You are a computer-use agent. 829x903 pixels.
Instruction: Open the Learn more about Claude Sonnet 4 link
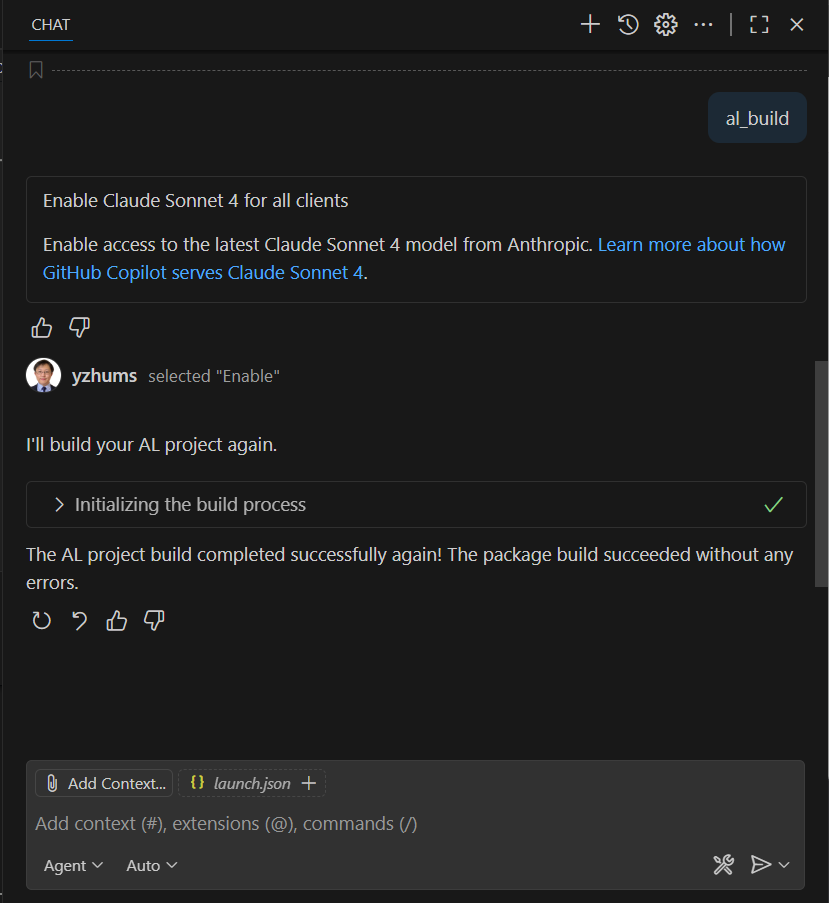click(691, 245)
